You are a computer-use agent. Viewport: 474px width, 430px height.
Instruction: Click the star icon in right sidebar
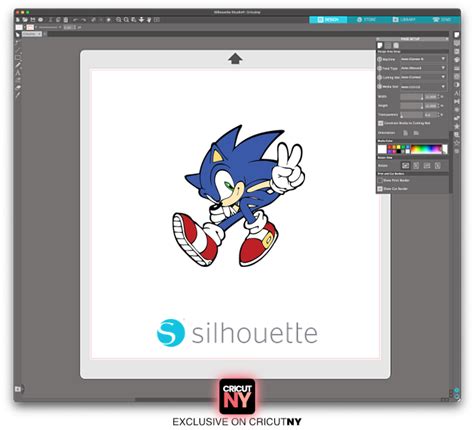click(x=457, y=126)
